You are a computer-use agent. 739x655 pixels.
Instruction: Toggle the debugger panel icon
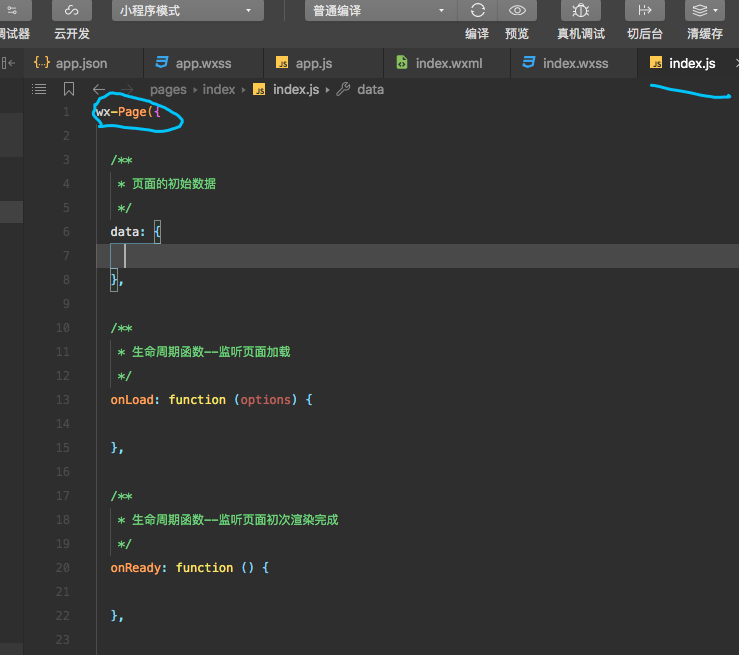(13, 10)
